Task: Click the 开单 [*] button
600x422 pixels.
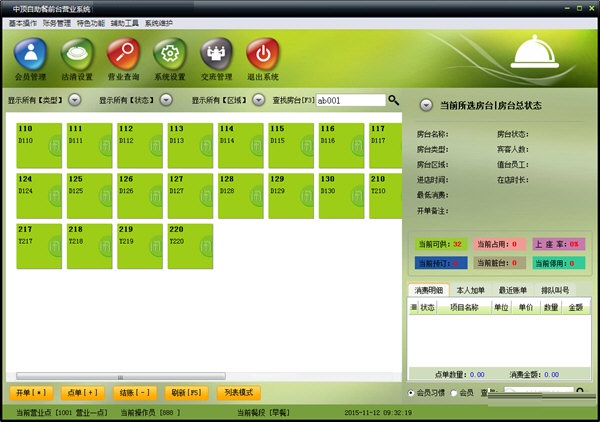Action: (x=31, y=392)
